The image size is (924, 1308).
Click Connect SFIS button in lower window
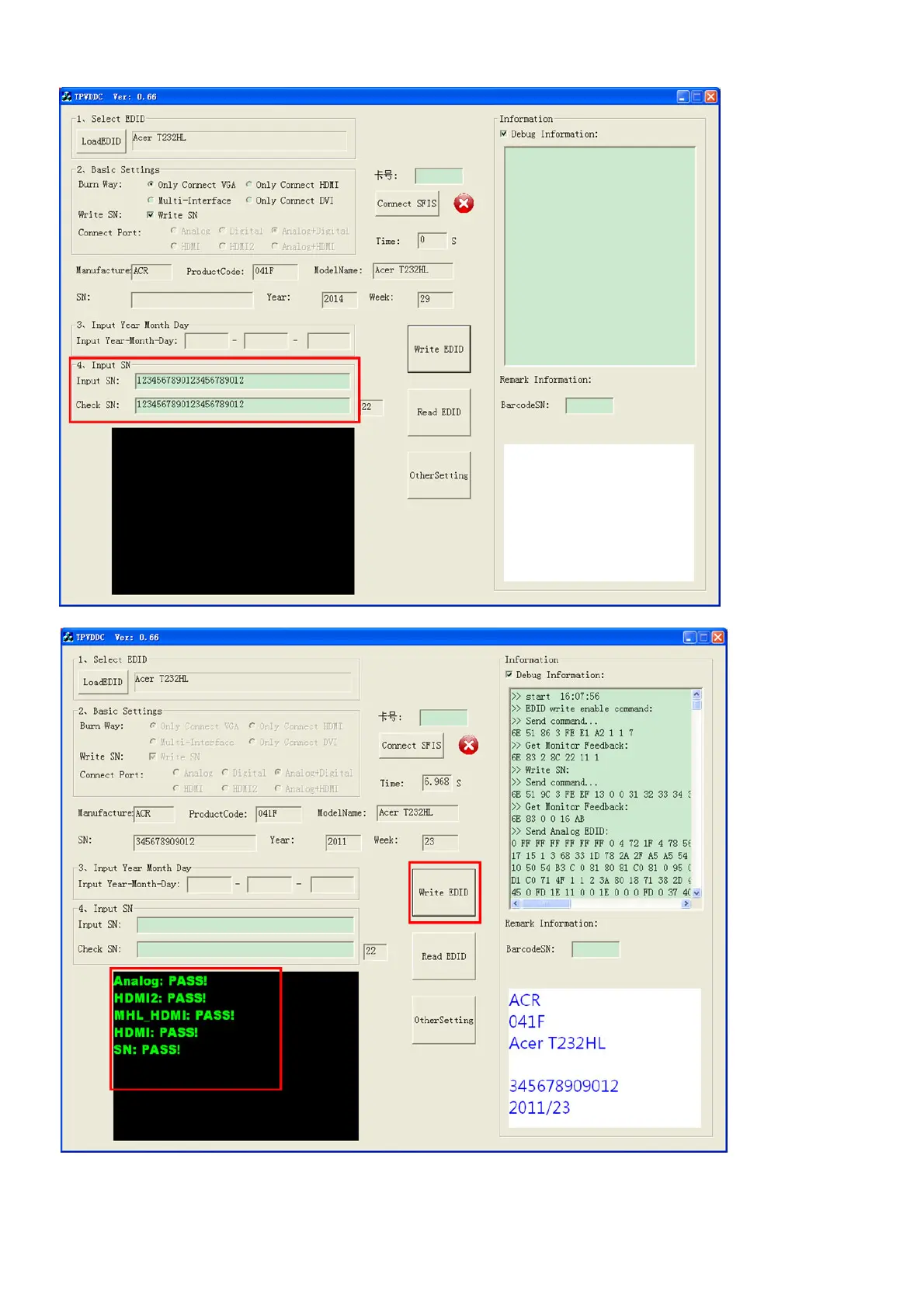411,746
